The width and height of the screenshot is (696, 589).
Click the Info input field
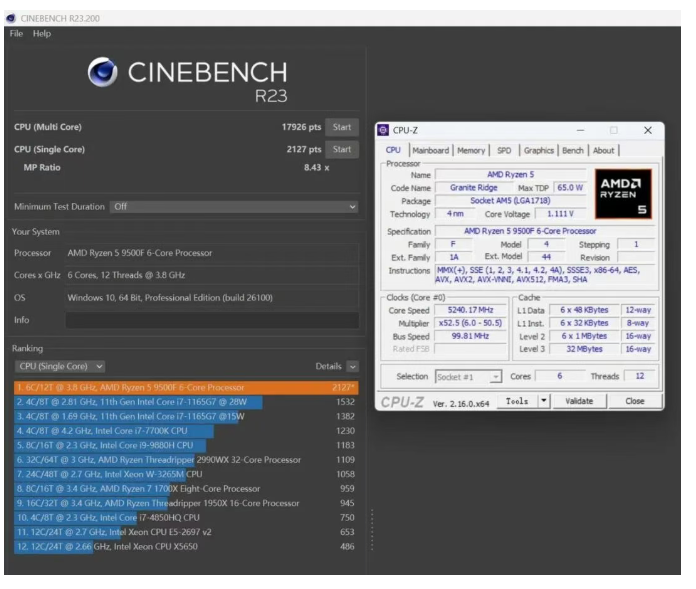click(x=212, y=320)
